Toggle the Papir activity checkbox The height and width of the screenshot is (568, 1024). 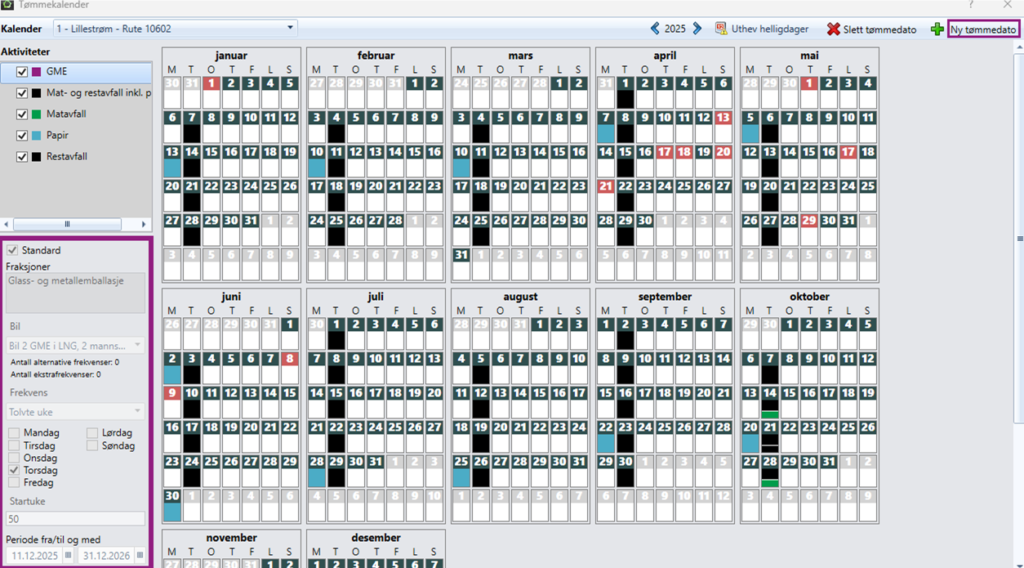click(22, 135)
